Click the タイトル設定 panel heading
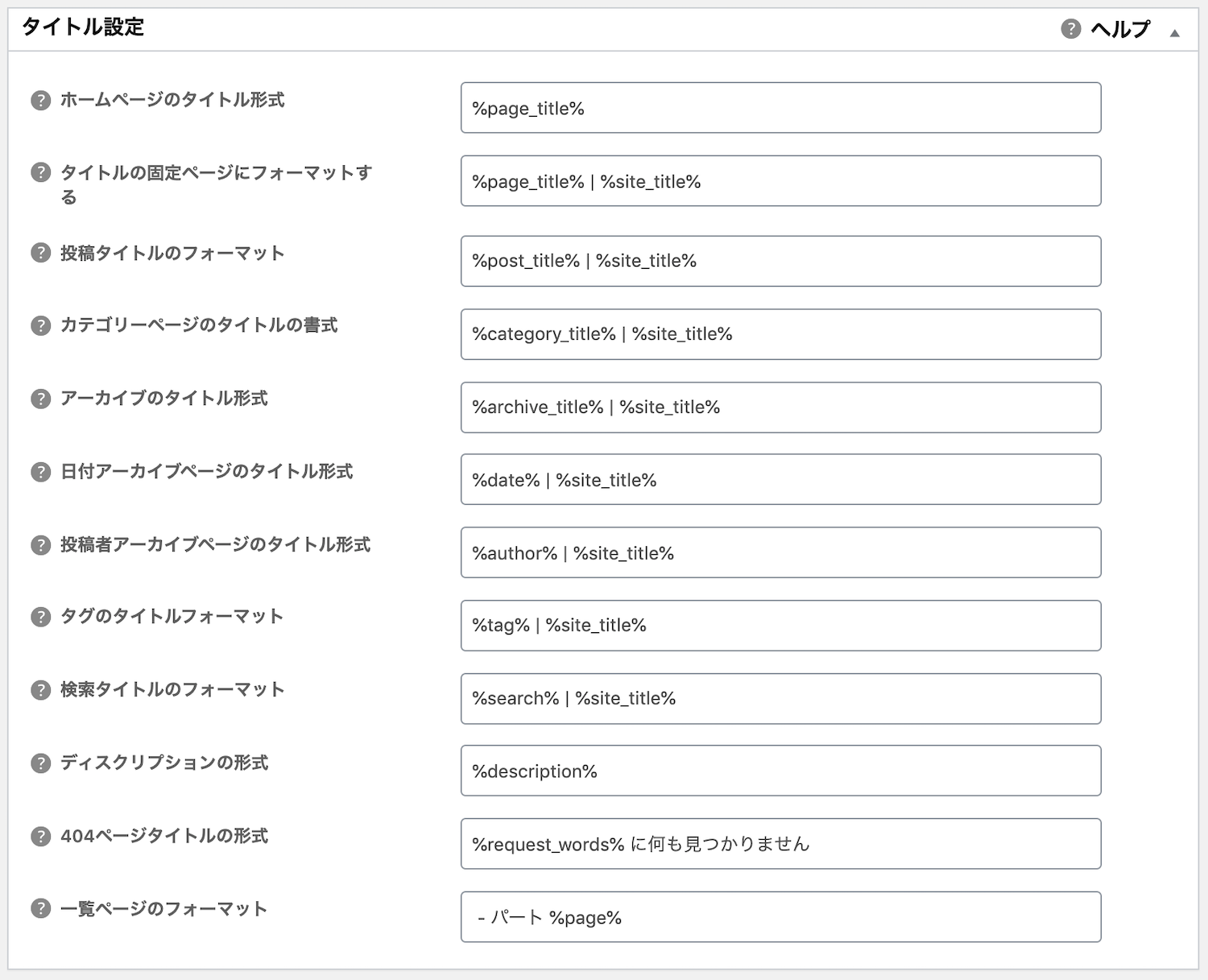 83,27
